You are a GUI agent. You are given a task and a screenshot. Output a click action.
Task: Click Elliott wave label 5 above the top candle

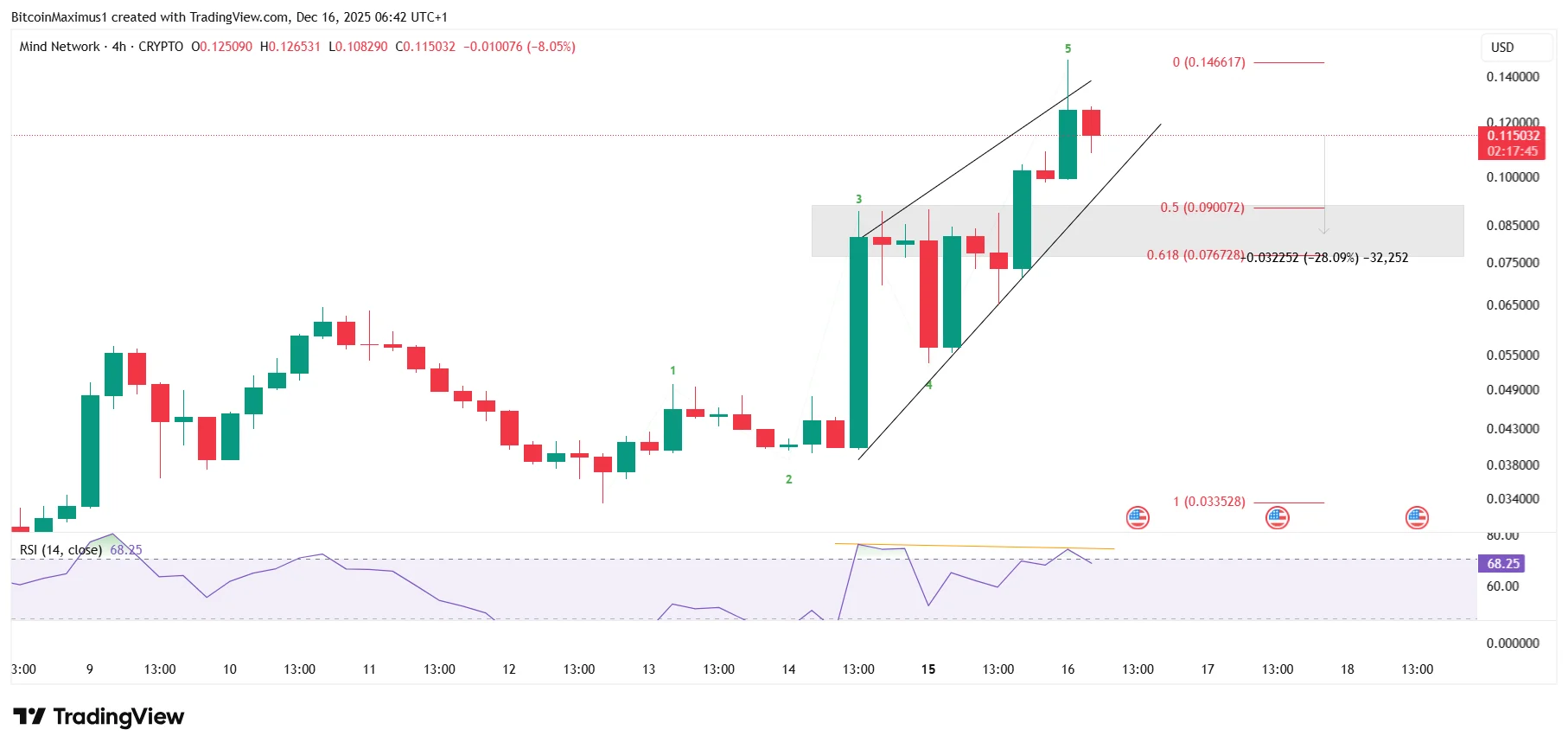point(1068,49)
